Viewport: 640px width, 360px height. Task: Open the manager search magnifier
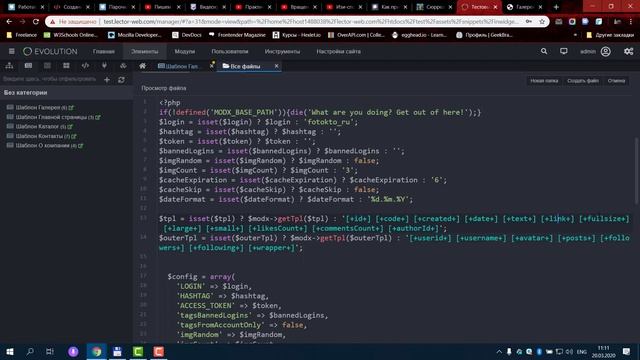click(544, 51)
